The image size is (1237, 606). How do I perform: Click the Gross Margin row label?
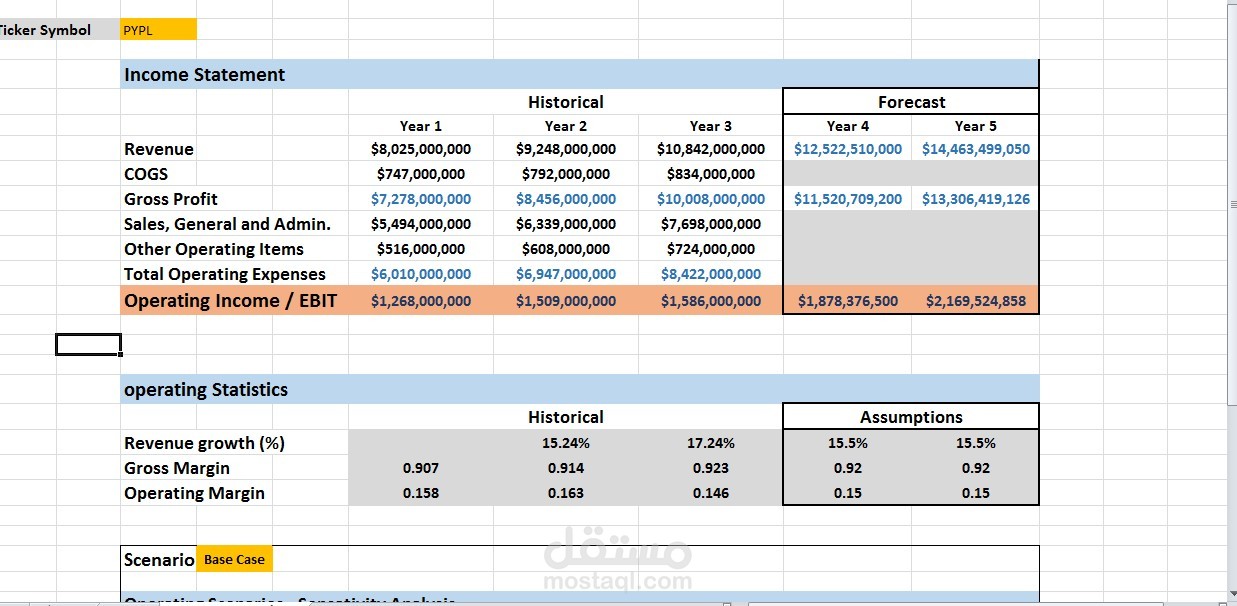tap(177, 468)
